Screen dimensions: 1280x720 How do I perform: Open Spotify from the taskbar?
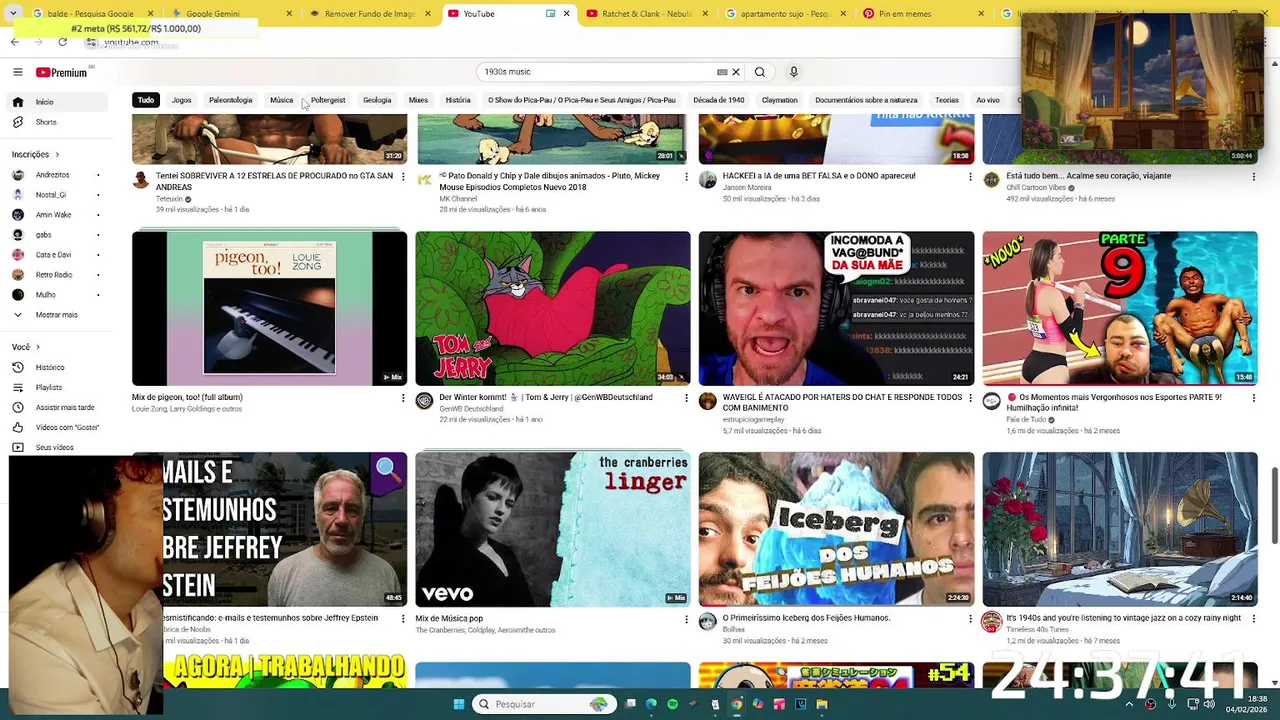point(672,704)
